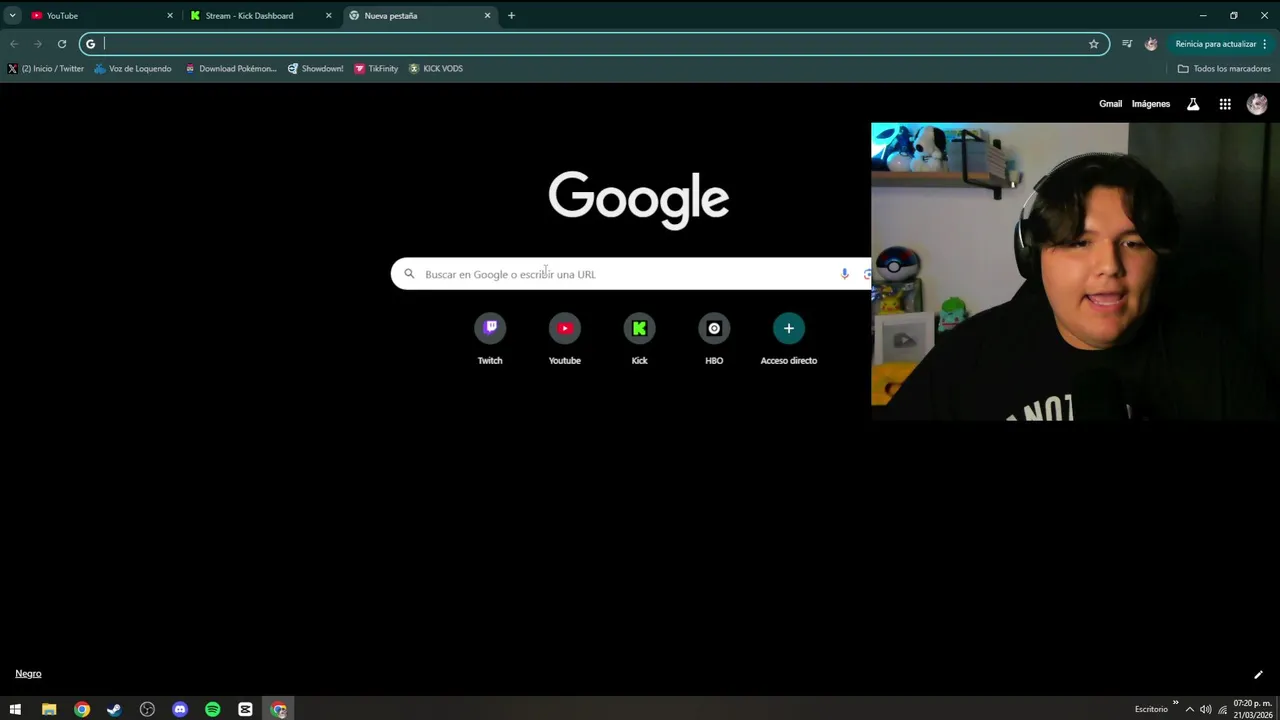Show hidden system tray icons

[x=1190, y=710]
